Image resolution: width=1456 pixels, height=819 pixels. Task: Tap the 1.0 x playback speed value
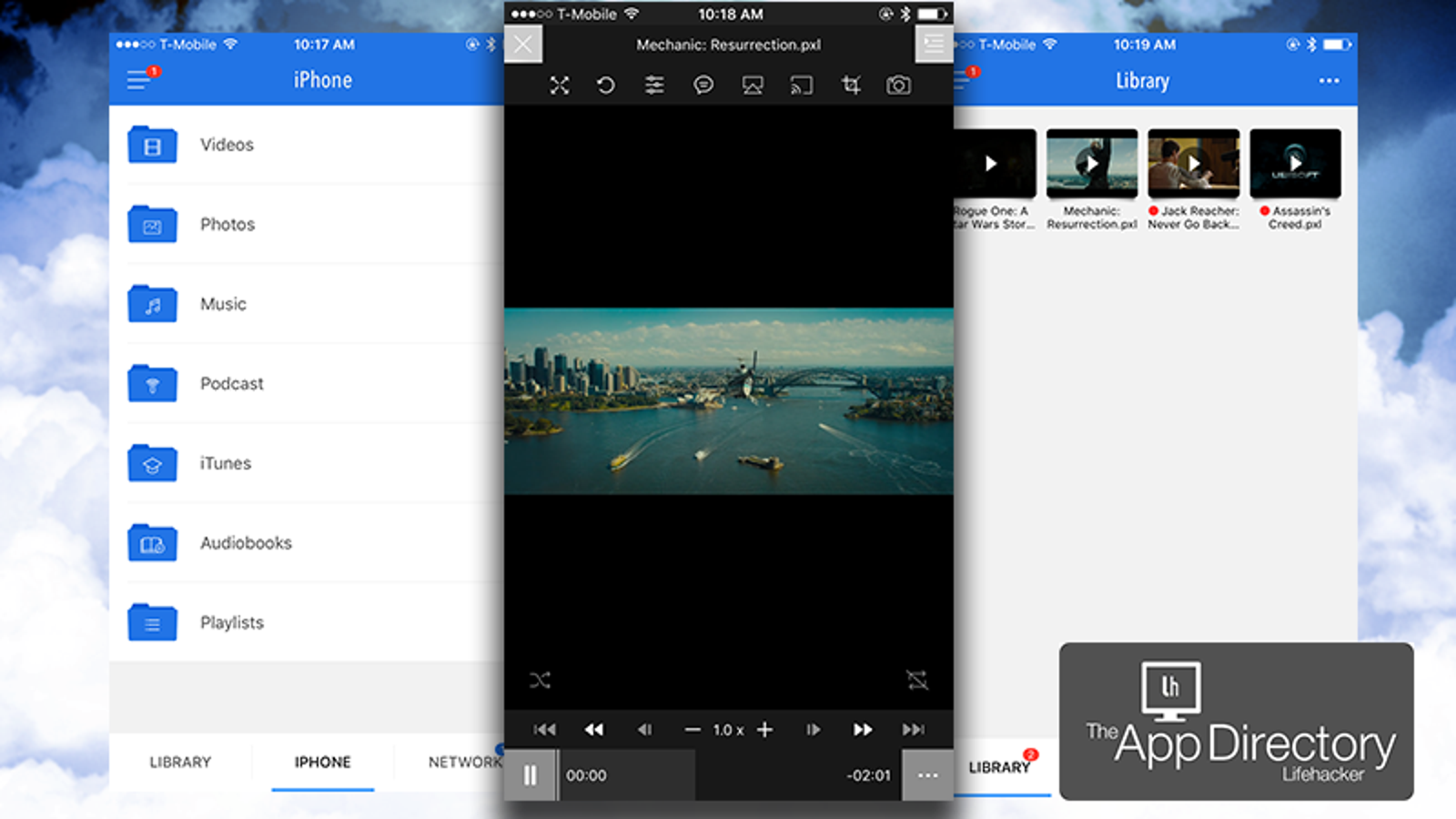[728, 730]
